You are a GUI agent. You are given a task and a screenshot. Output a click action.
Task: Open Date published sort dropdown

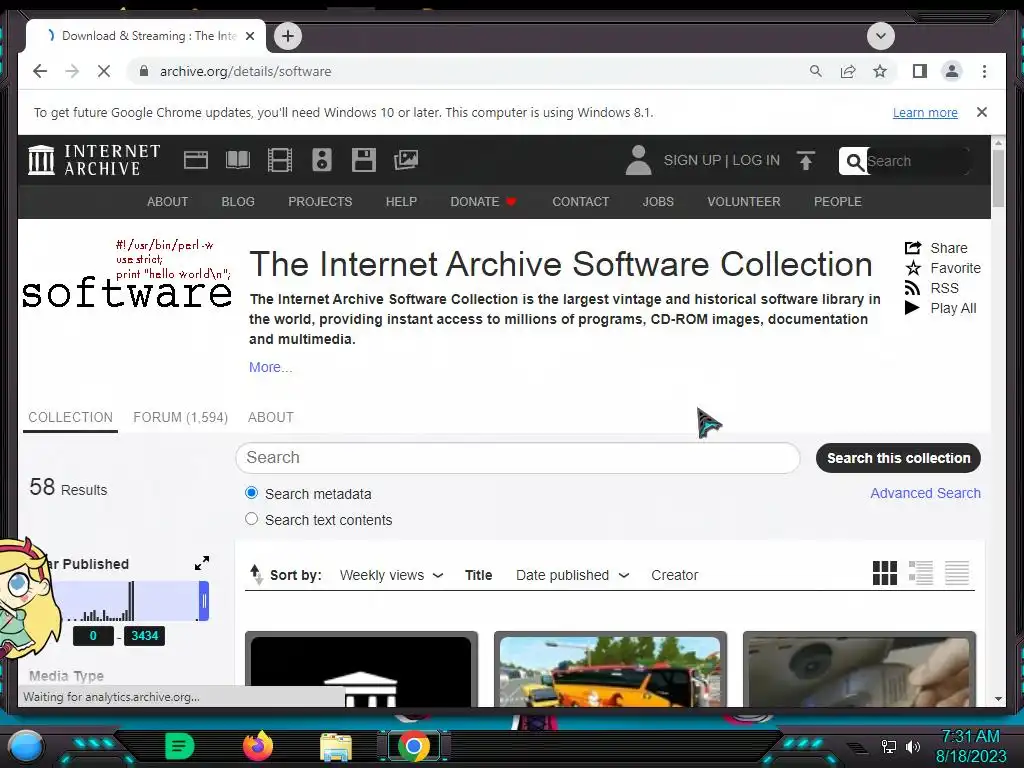coord(573,575)
